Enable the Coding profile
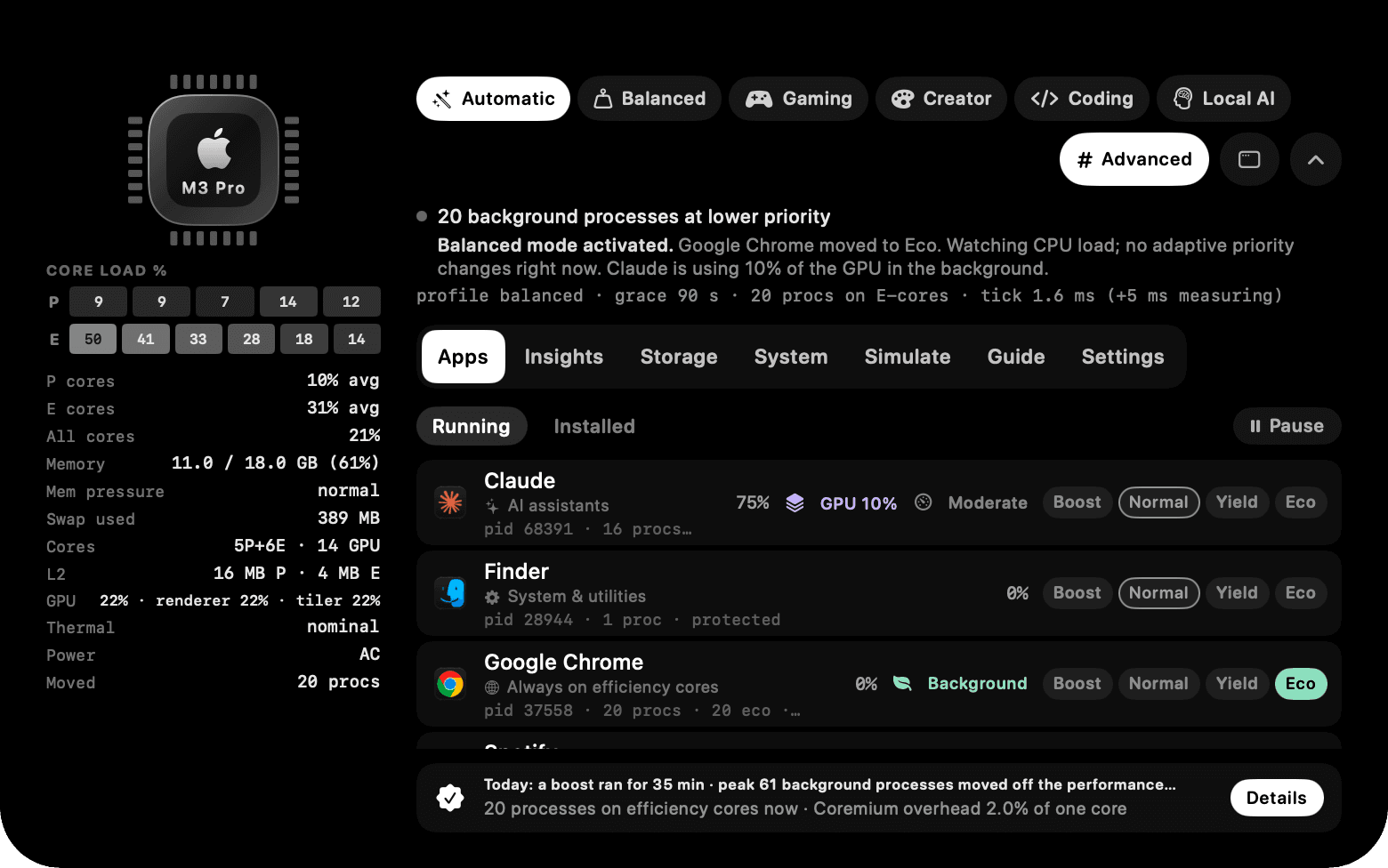Viewport: 1388px width, 868px height. (x=1082, y=99)
